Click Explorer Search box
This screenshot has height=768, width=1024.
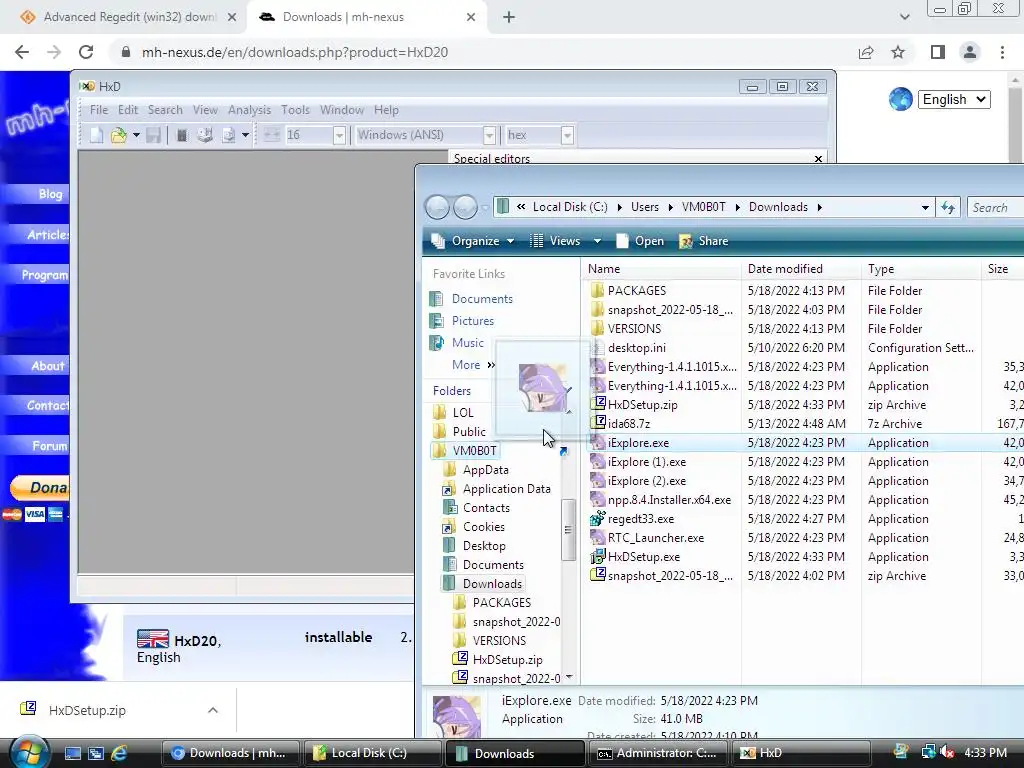click(x=996, y=208)
